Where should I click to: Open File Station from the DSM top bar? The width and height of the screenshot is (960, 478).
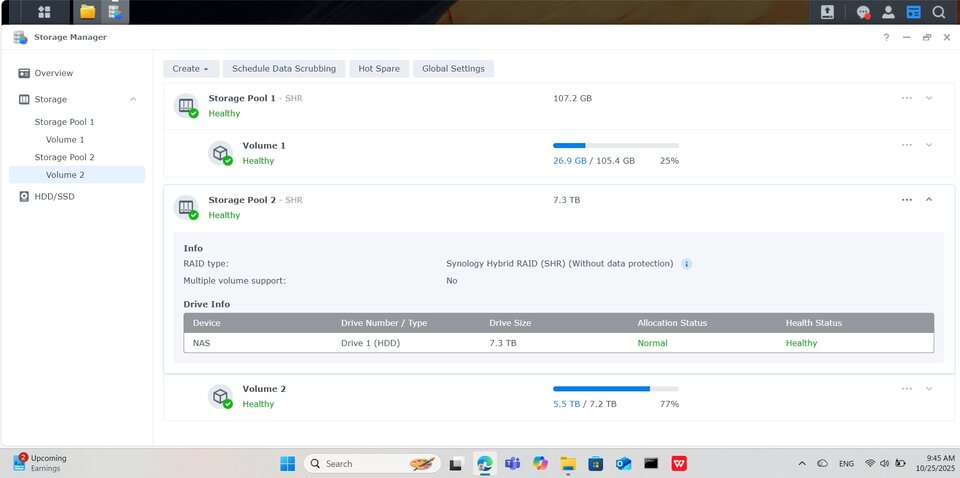[x=88, y=12]
